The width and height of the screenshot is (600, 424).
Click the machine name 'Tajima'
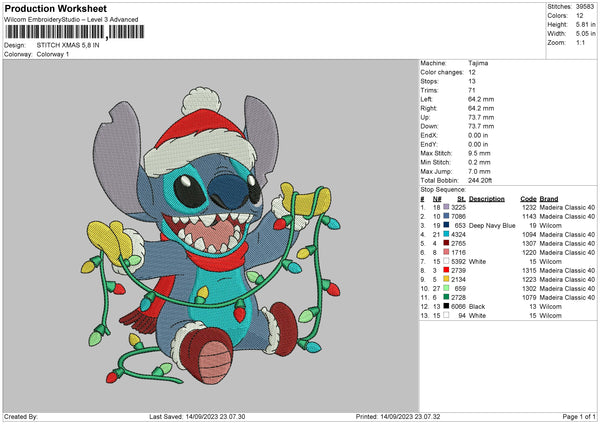coord(478,63)
